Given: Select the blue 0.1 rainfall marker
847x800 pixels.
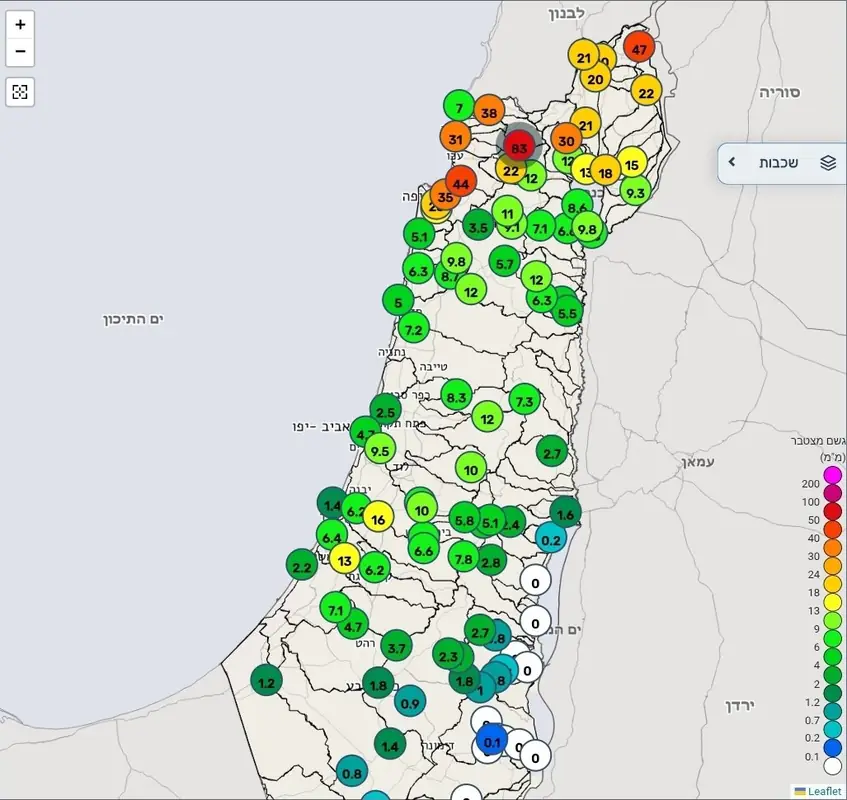Looking at the screenshot, I should (x=492, y=742).
